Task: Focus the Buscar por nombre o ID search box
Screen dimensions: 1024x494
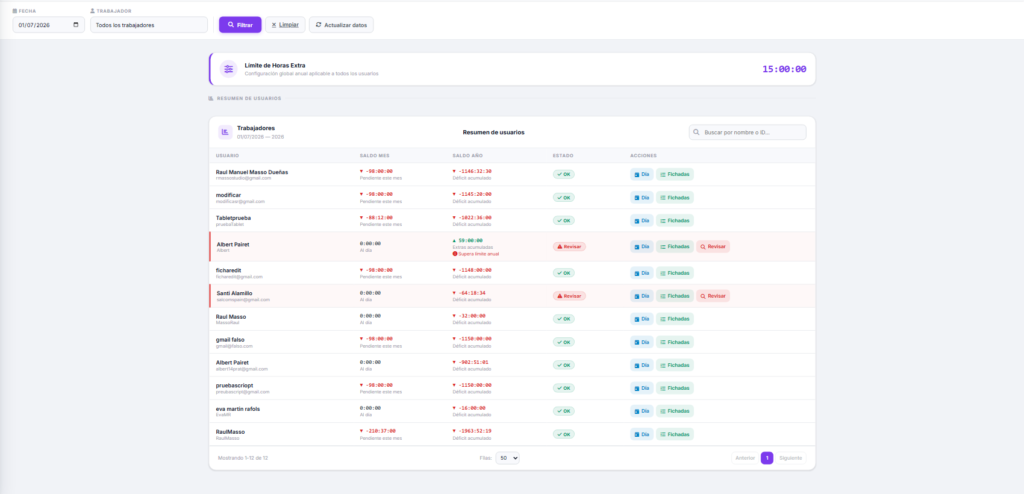Action: coord(747,132)
